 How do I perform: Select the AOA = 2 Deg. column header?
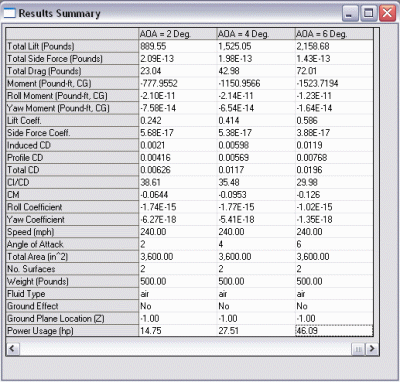coord(178,34)
